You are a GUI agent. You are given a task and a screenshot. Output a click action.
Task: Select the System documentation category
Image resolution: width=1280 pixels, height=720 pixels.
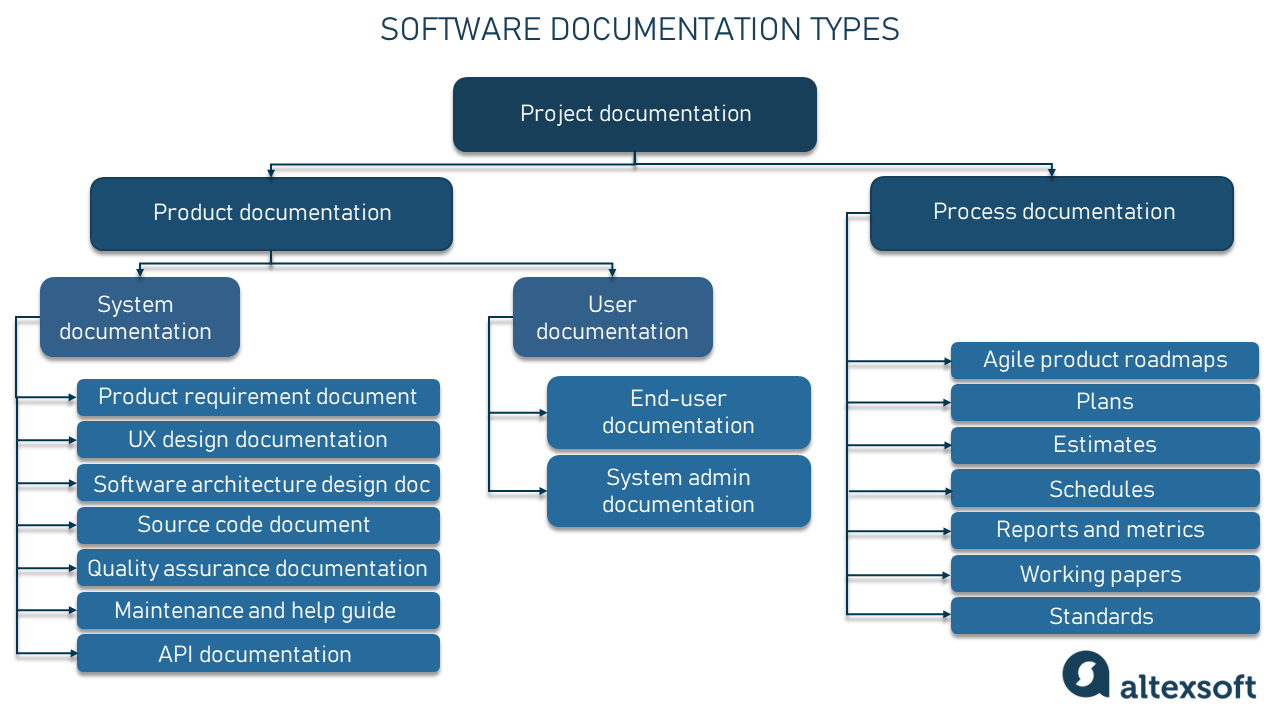point(139,317)
